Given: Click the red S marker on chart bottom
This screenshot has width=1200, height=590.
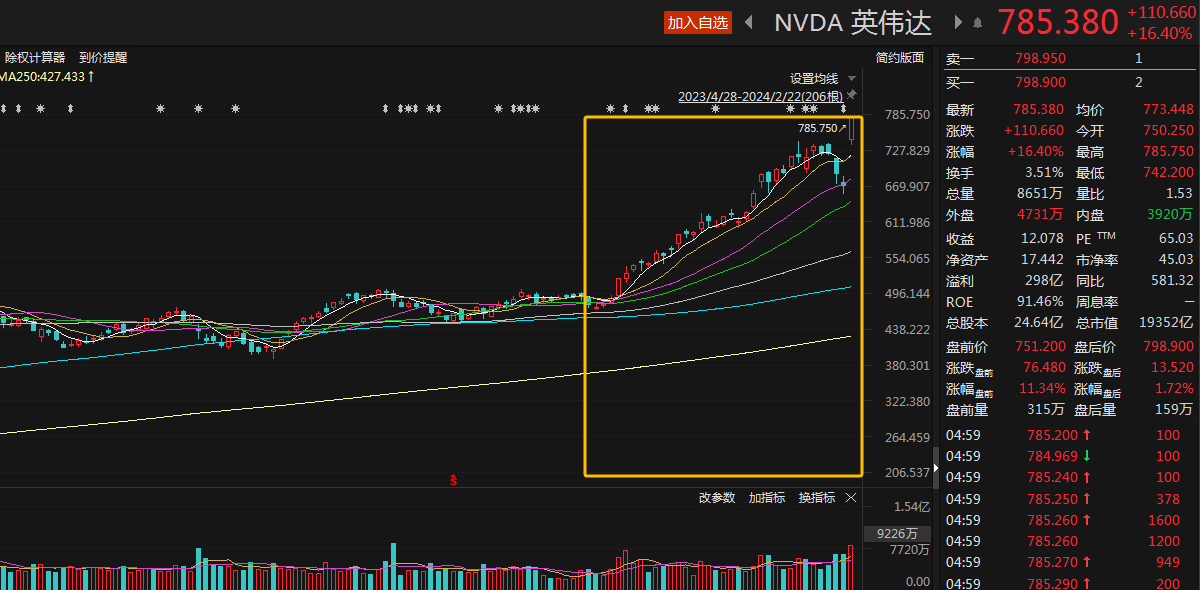Looking at the screenshot, I should [x=453, y=480].
